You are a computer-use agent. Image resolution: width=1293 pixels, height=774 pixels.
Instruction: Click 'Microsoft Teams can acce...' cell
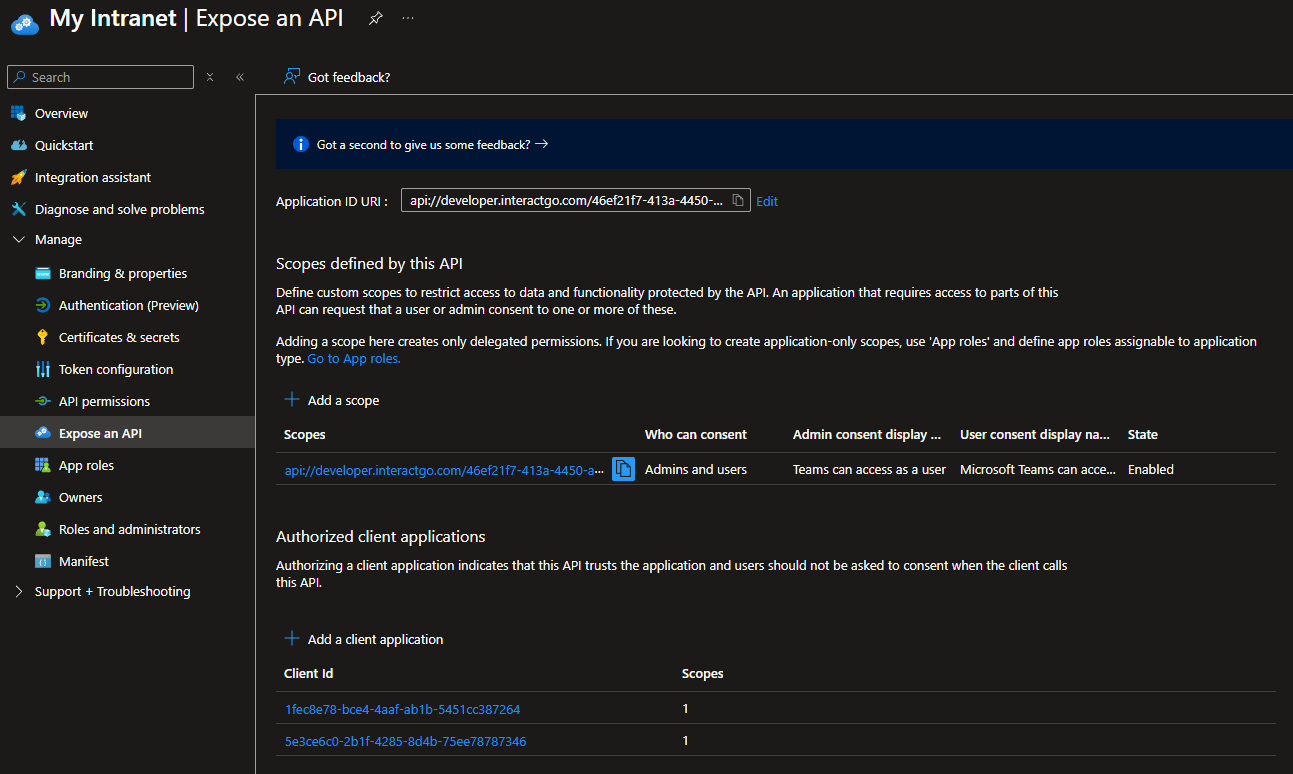[x=1038, y=469]
